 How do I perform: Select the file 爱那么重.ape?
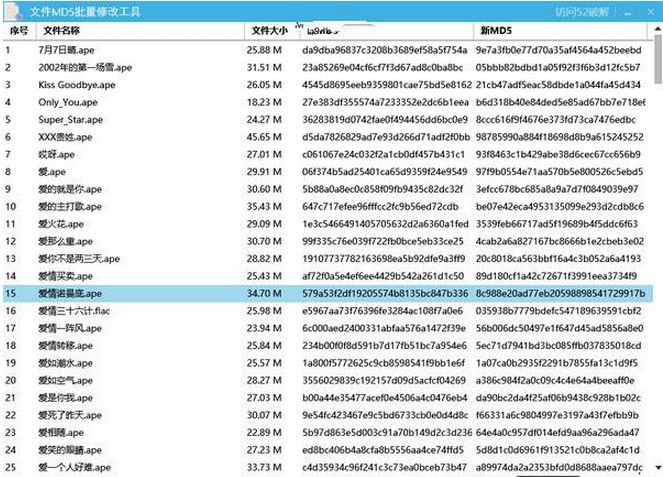[66, 241]
